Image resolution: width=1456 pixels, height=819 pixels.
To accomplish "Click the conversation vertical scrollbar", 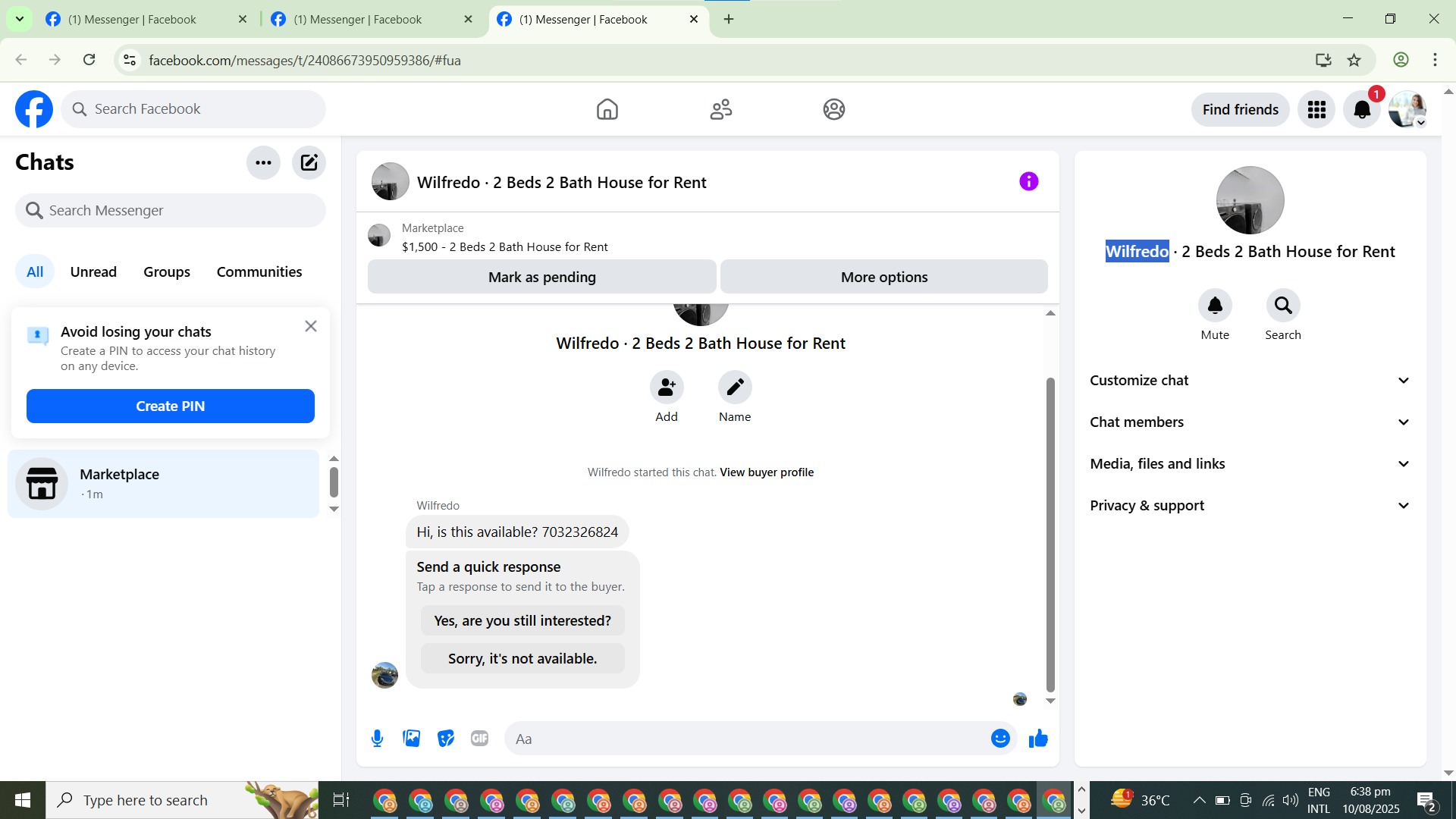I will pos(1050,531).
